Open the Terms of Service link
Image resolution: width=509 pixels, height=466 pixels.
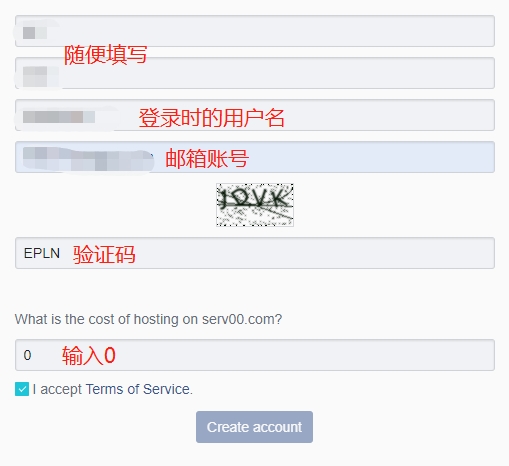pyautogui.click(x=139, y=389)
